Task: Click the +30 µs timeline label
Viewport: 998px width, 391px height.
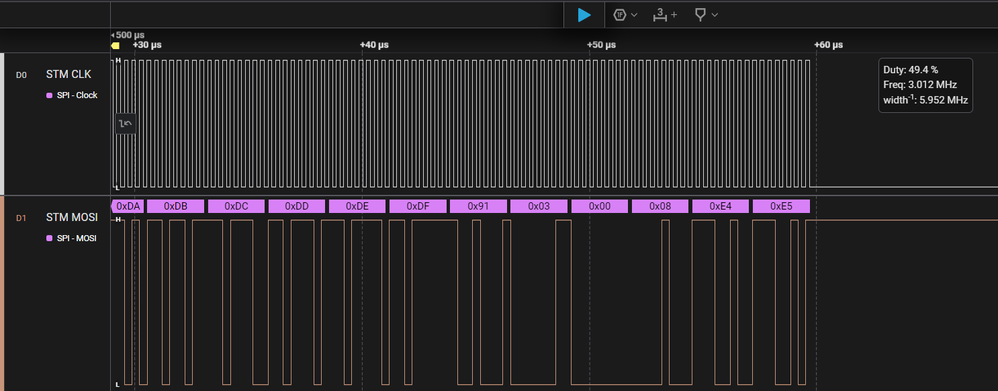Action: [x=147, y=45]
